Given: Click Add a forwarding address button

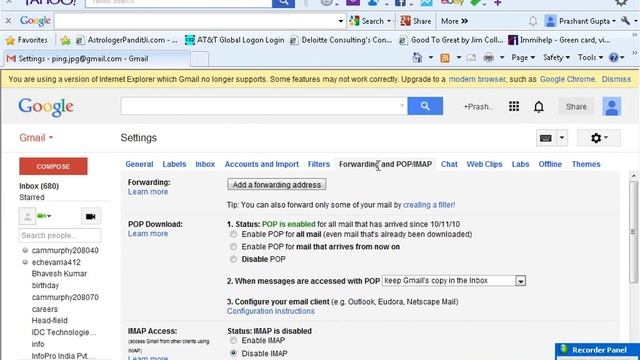Looking at the screenshot, I should 276,184.
